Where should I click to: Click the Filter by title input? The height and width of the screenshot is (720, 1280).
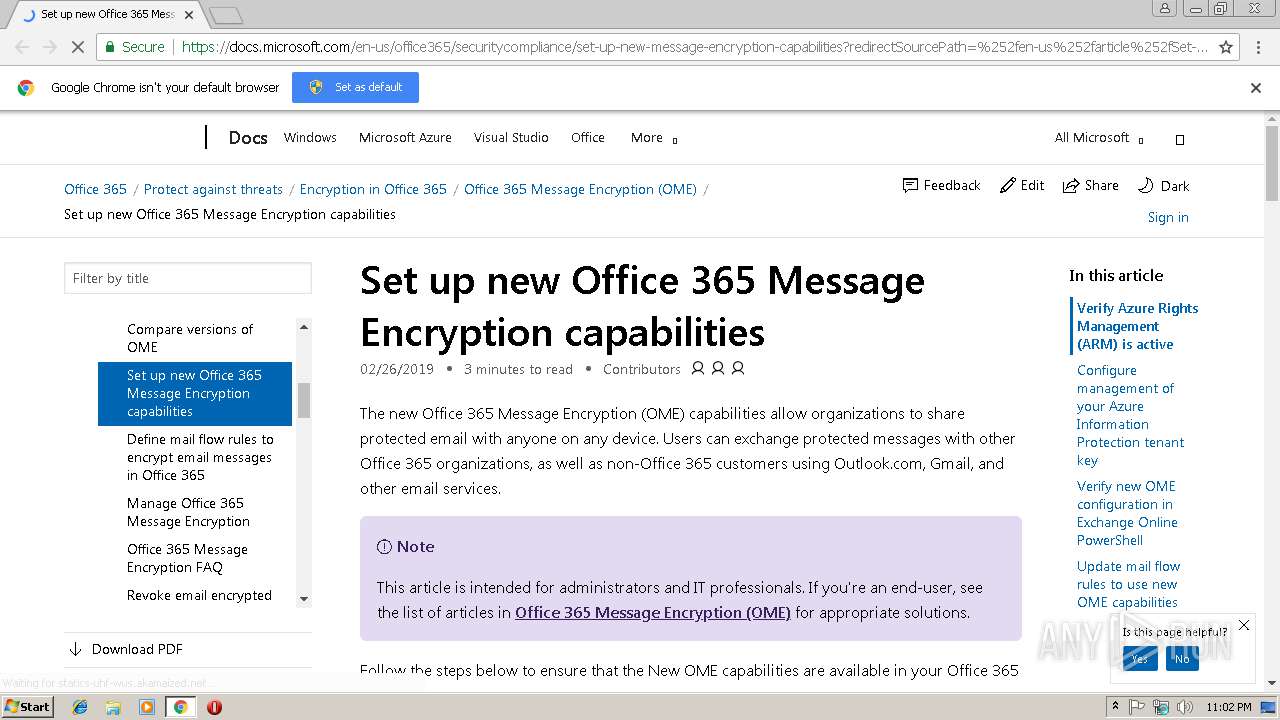[x=188, y=278]
